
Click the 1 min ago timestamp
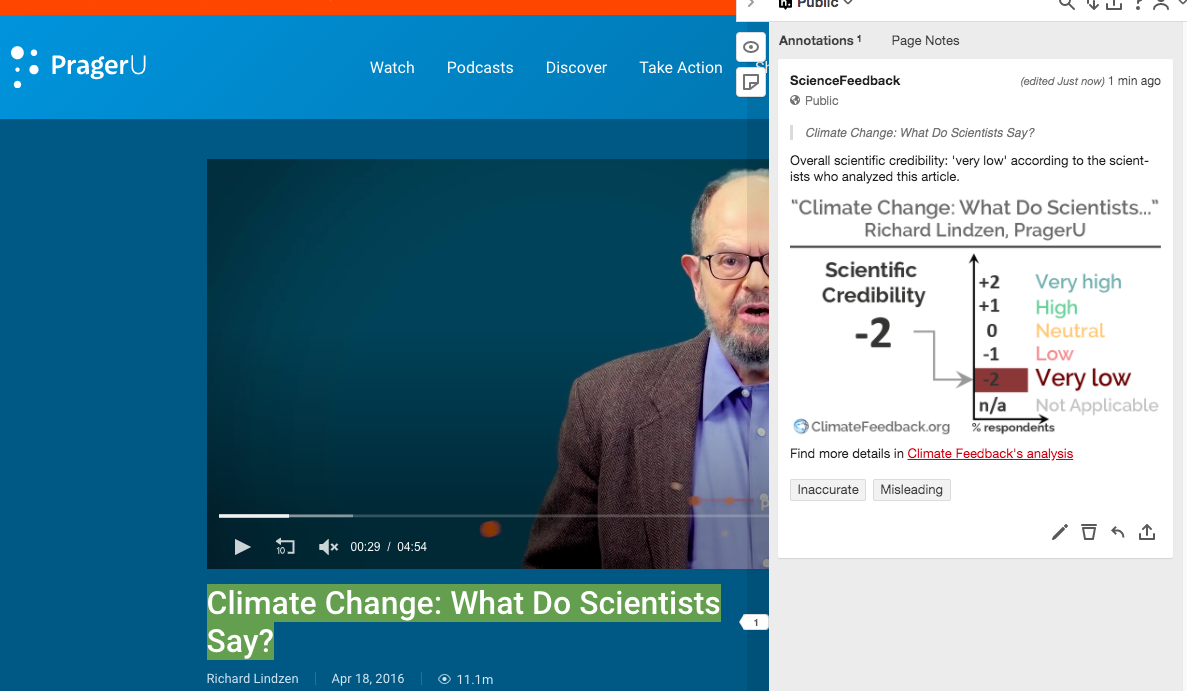(x=1134, y=81)
